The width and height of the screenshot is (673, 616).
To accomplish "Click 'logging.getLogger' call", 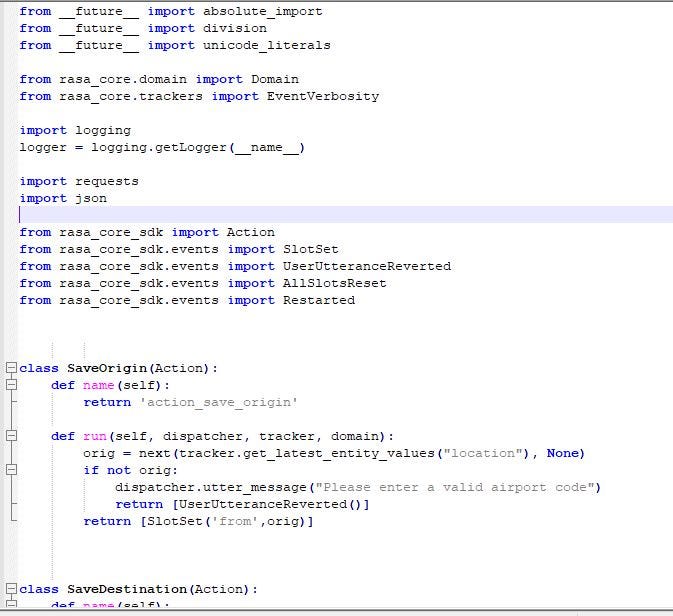I will 159,148.
